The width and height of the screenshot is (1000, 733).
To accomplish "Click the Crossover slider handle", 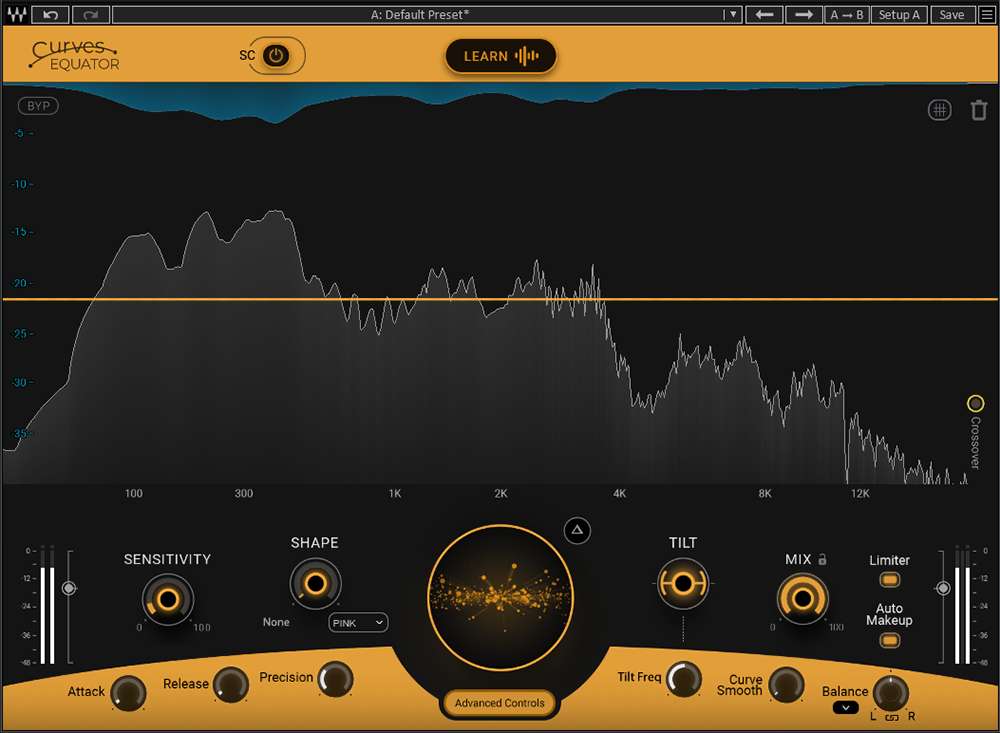I will (x=976, y=404).
